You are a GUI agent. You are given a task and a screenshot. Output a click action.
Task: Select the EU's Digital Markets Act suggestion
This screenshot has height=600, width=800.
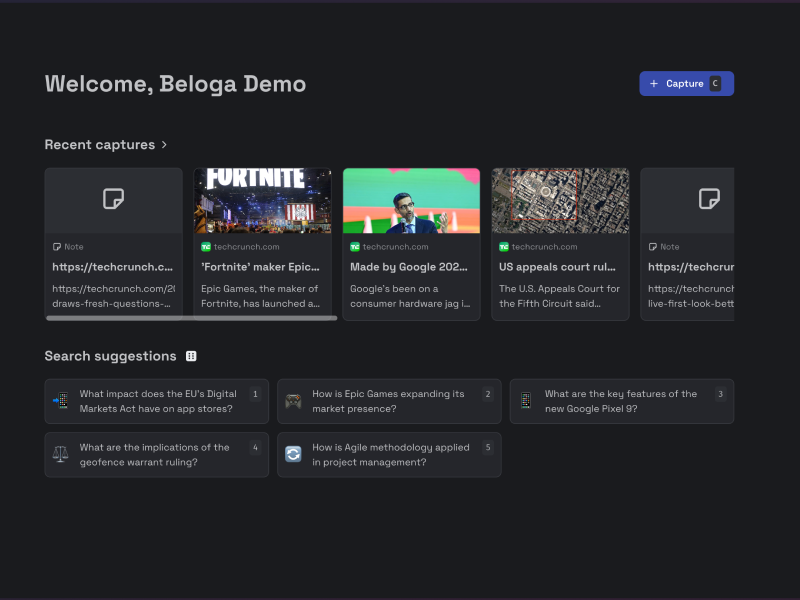(x=157, y=401)
